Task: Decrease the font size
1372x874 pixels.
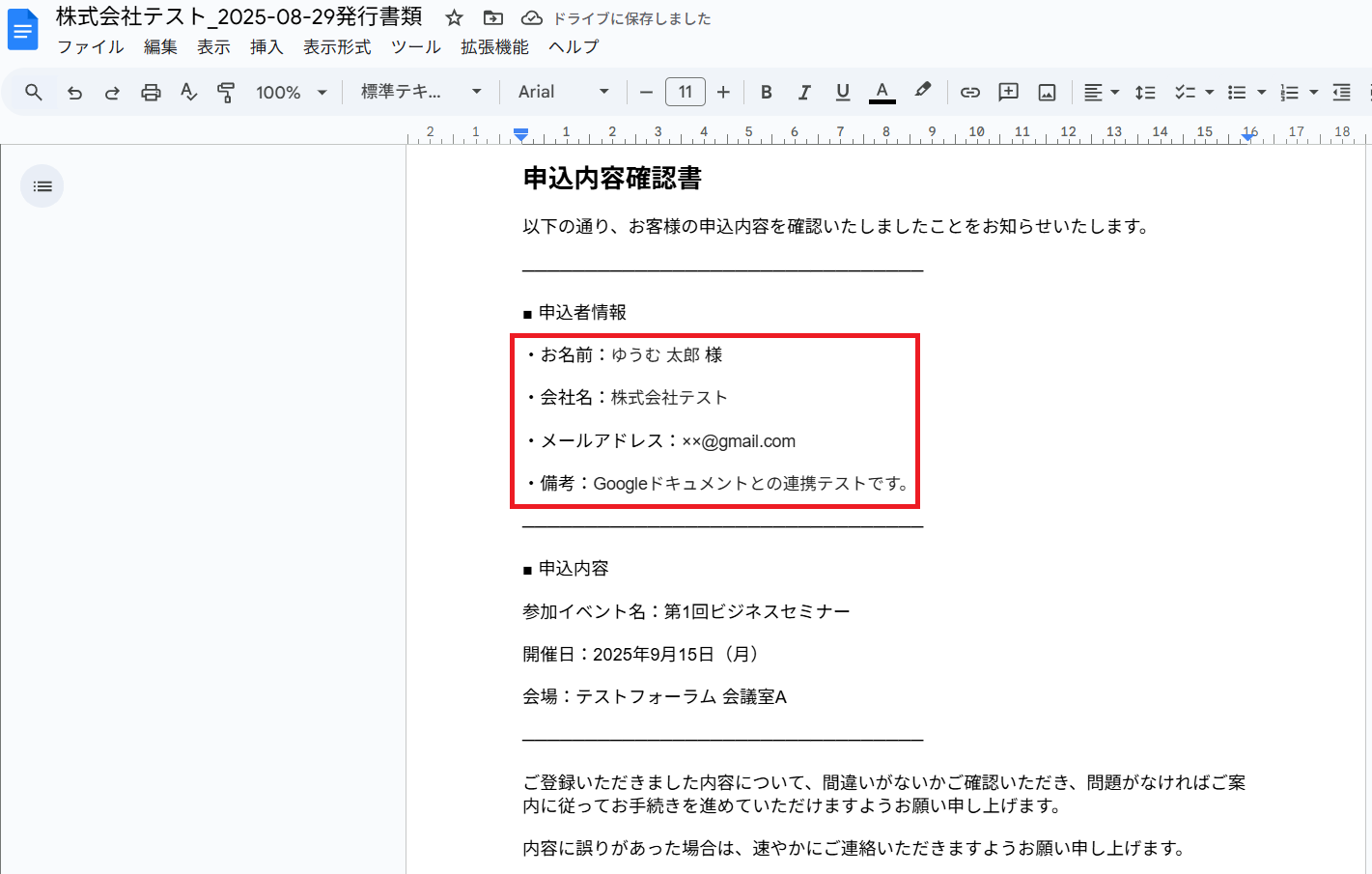Action: tap(647, 92)
